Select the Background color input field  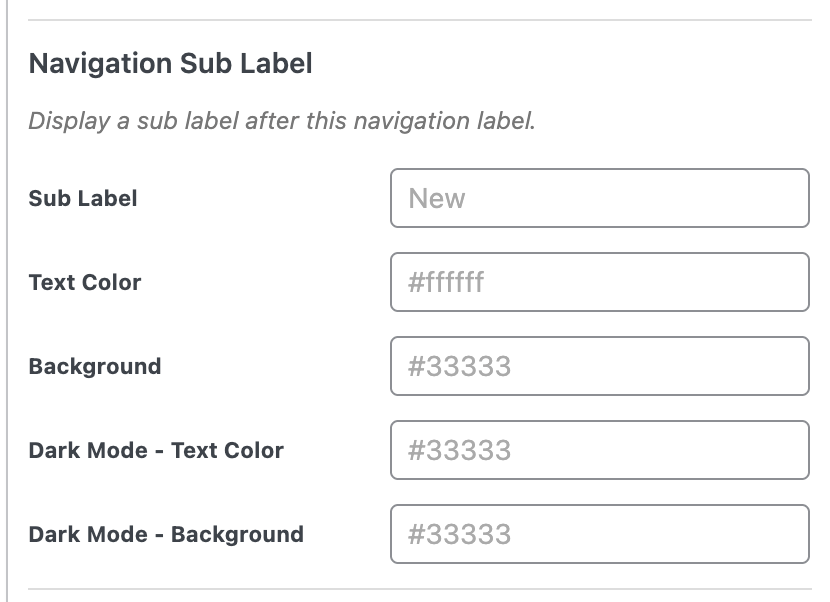[x=599, y=366]
